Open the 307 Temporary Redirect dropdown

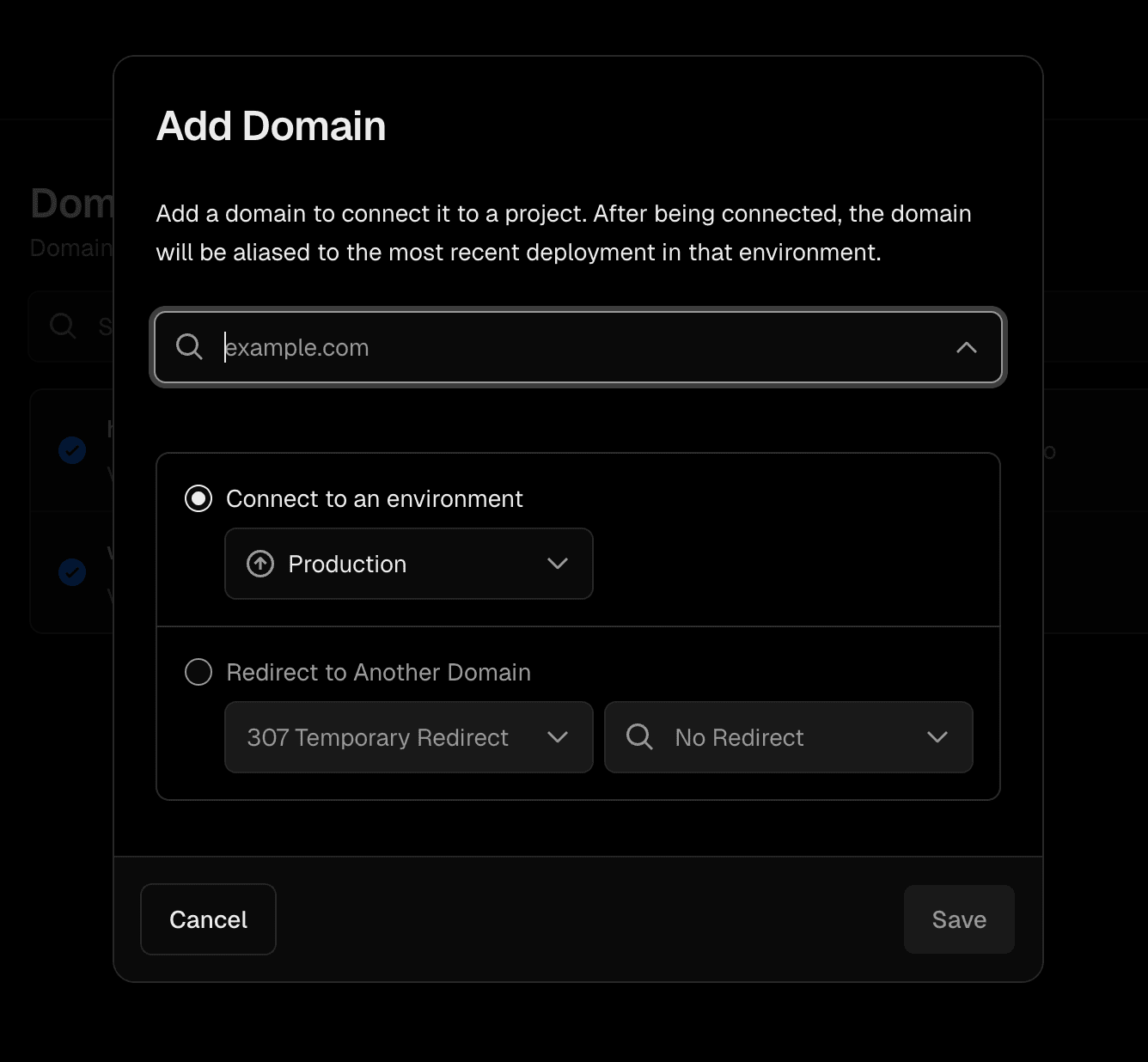408,737
